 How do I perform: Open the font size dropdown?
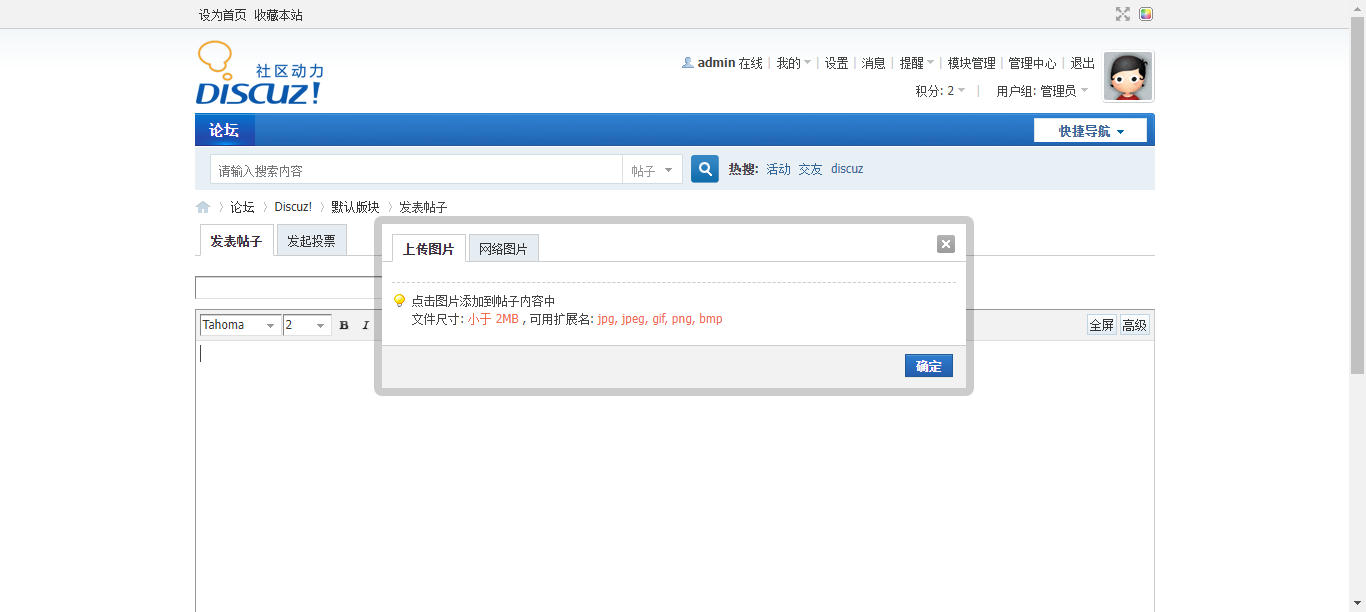306,325
